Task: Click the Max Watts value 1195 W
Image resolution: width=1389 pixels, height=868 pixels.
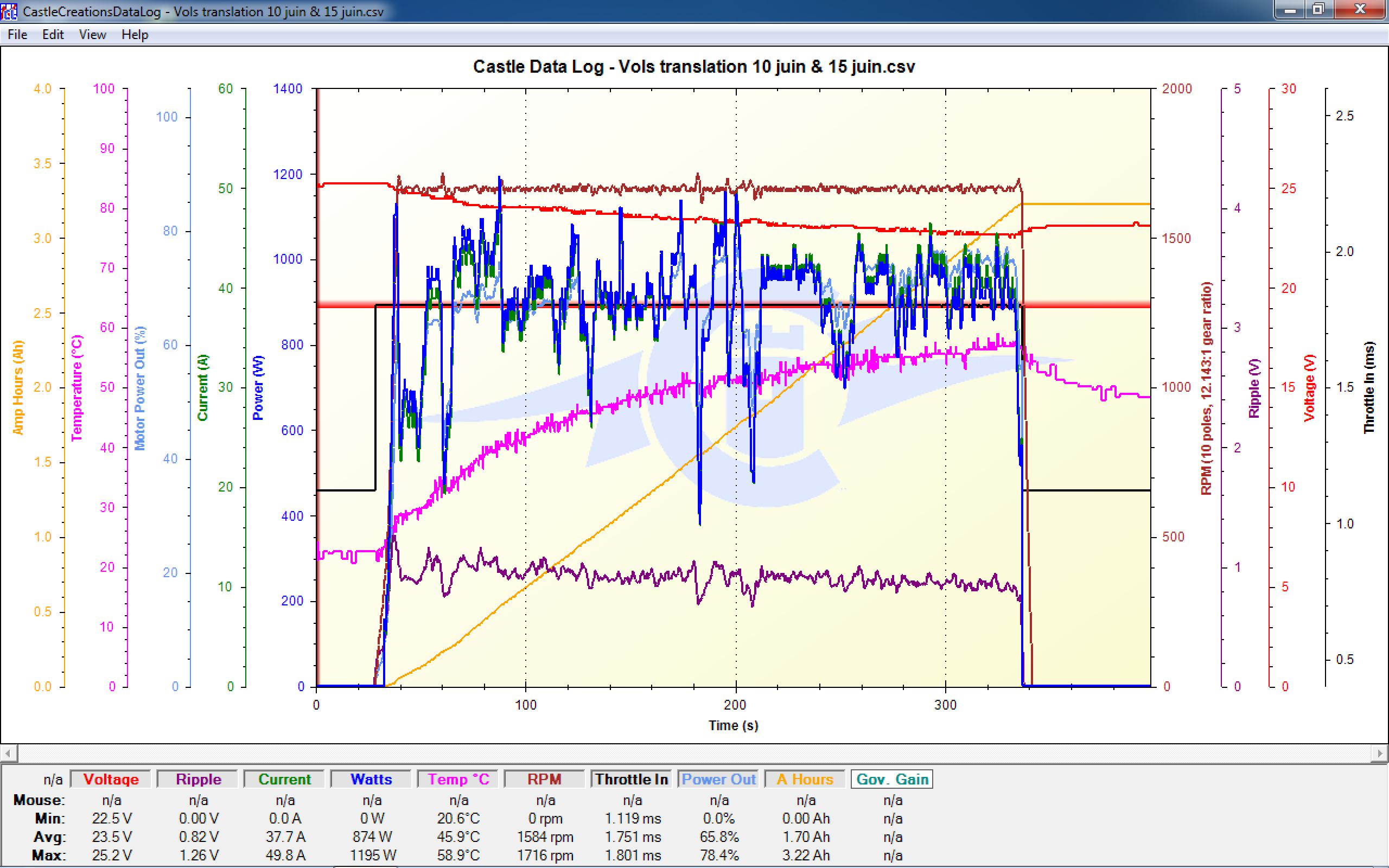Action: tap(373, 855)
